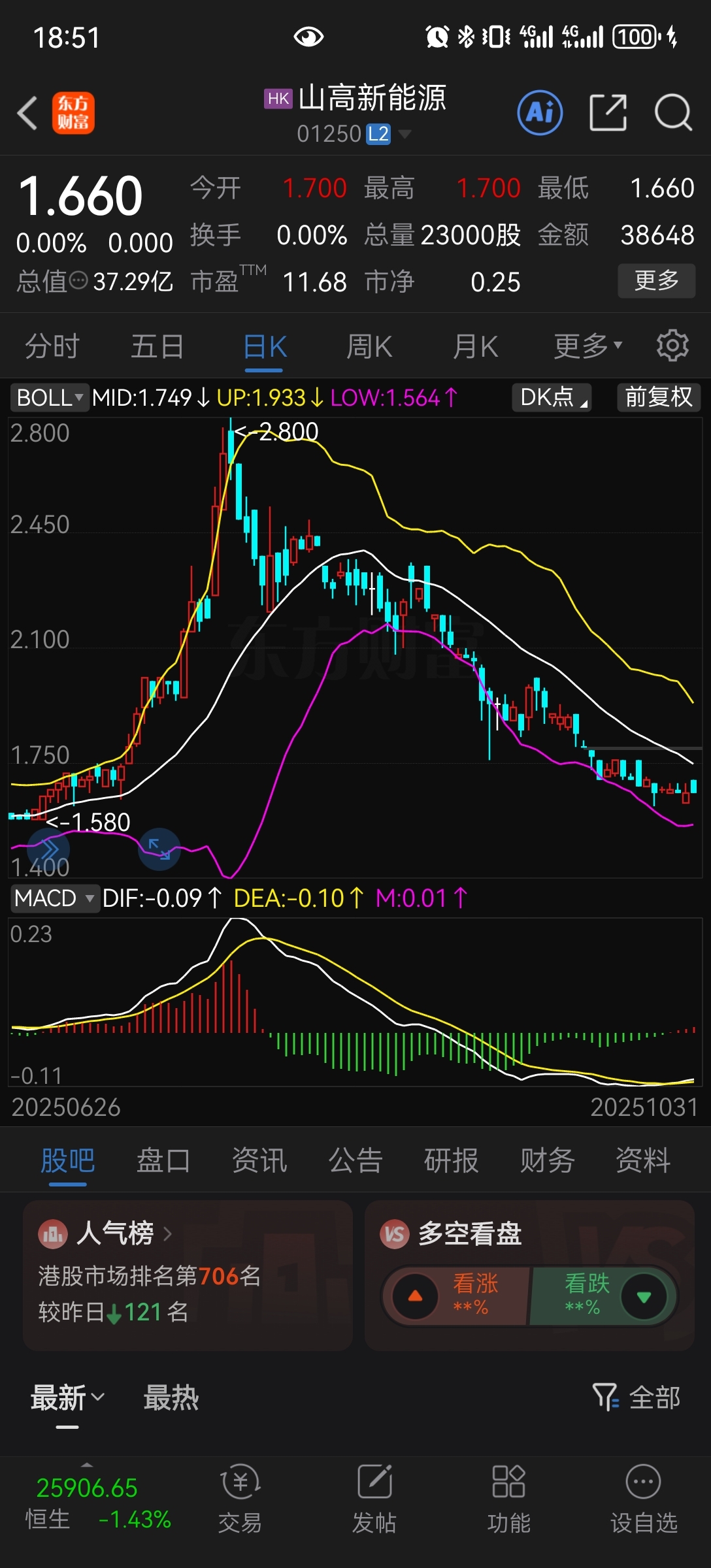Open the 全部 filter funnel icon
Image resolution: width=711 pixels, height=1568 pixels.
pos(606,1397)
